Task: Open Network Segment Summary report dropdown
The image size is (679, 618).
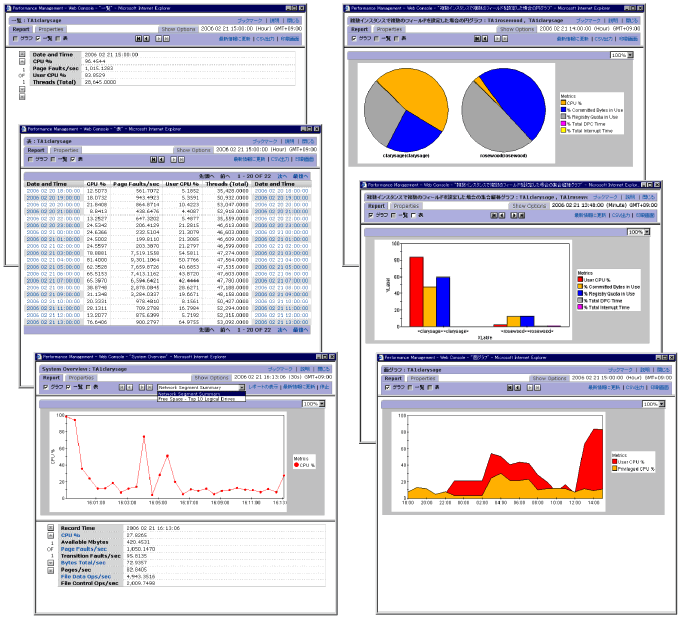Action: point(201,387)
